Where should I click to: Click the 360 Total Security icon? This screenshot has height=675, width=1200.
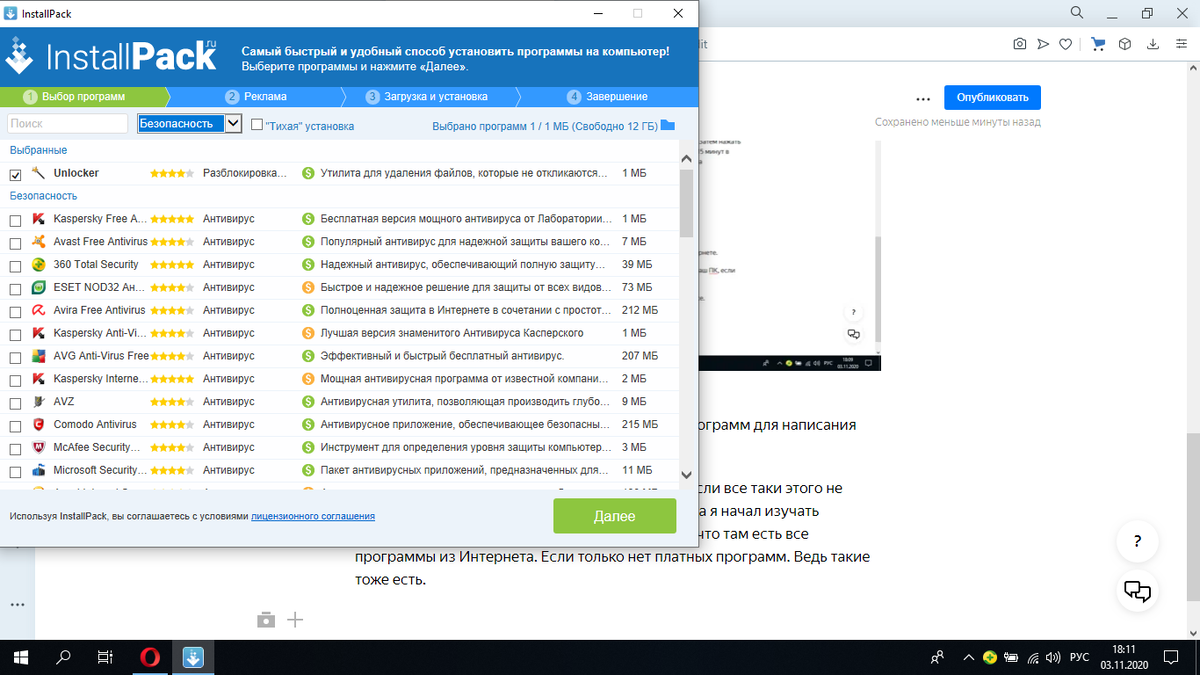click(38, 264)
